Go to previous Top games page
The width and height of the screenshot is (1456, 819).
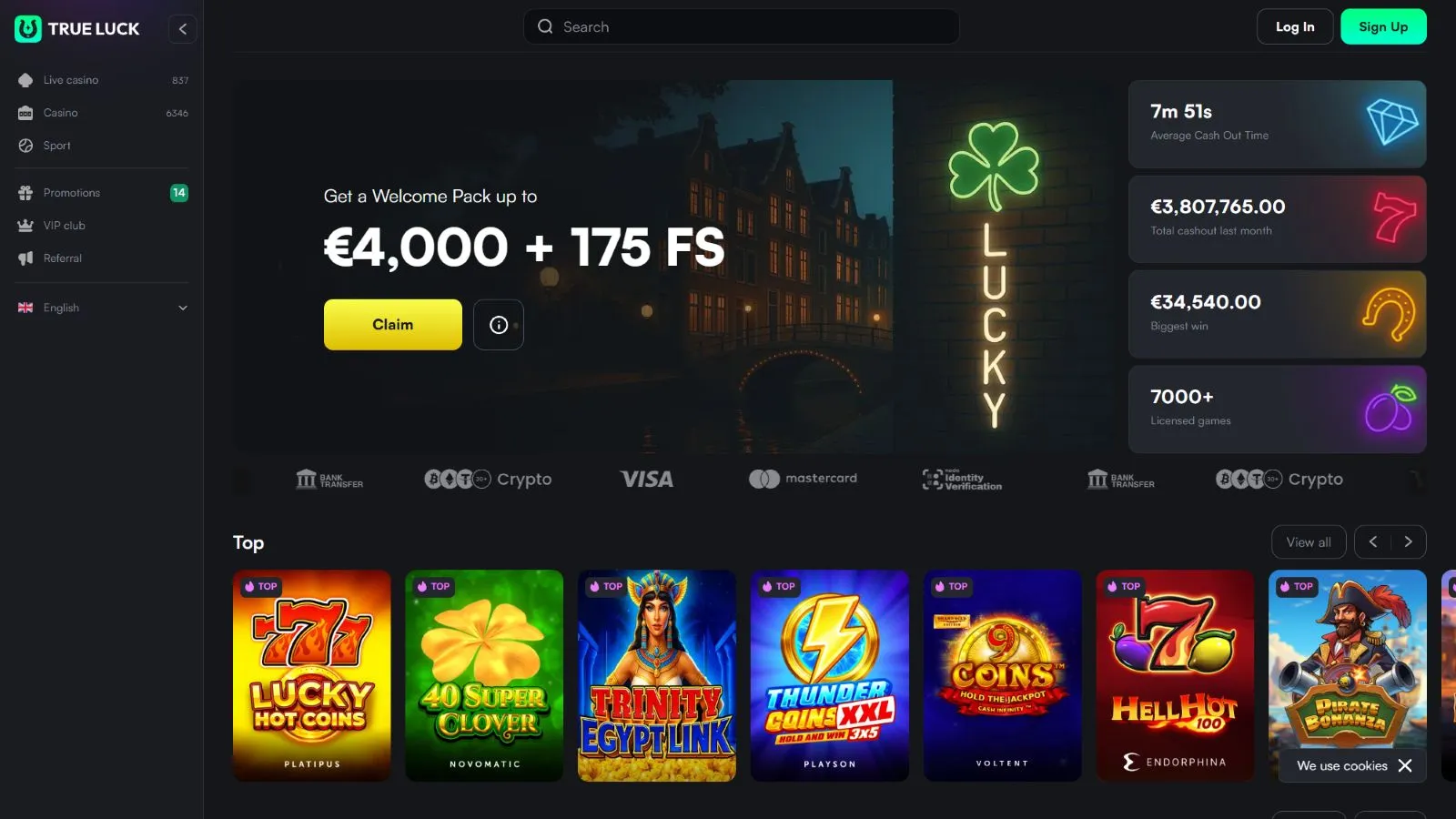[x=1373, y=542]
